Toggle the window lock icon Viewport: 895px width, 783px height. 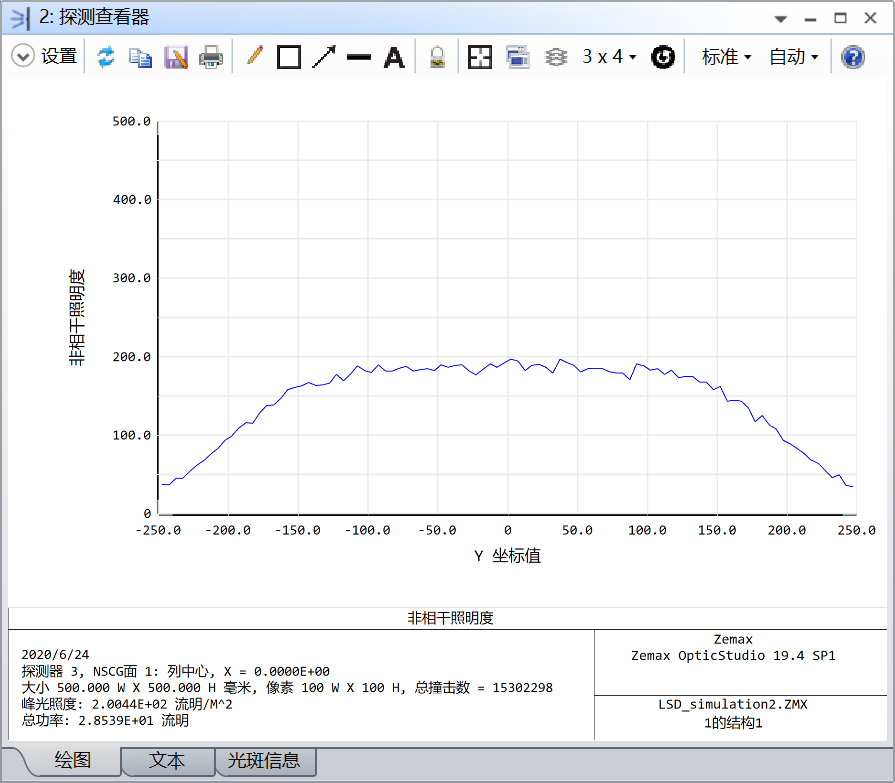tap(437, 57)
